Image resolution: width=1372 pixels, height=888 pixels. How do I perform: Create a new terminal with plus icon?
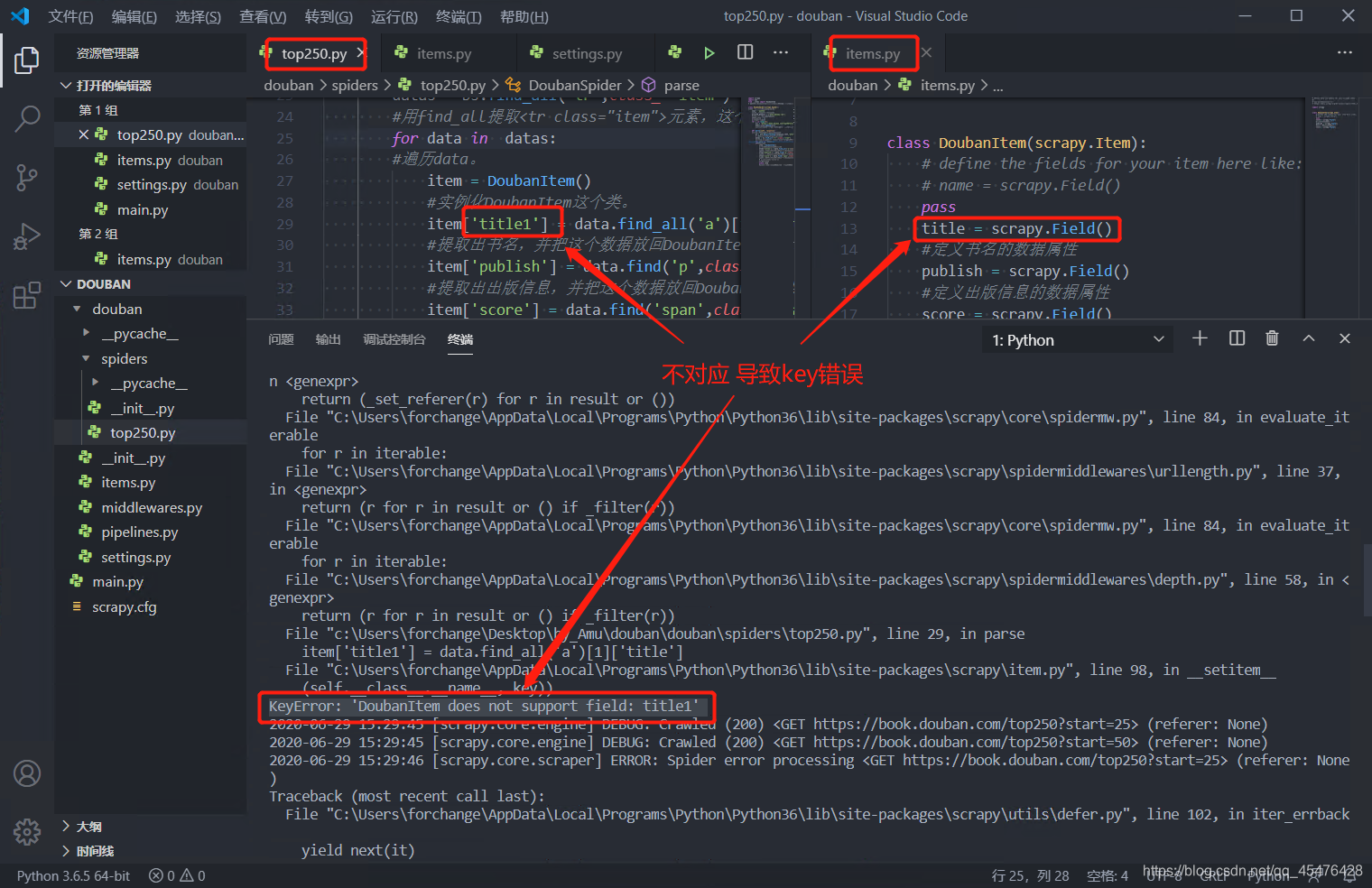coord(1200,338)
